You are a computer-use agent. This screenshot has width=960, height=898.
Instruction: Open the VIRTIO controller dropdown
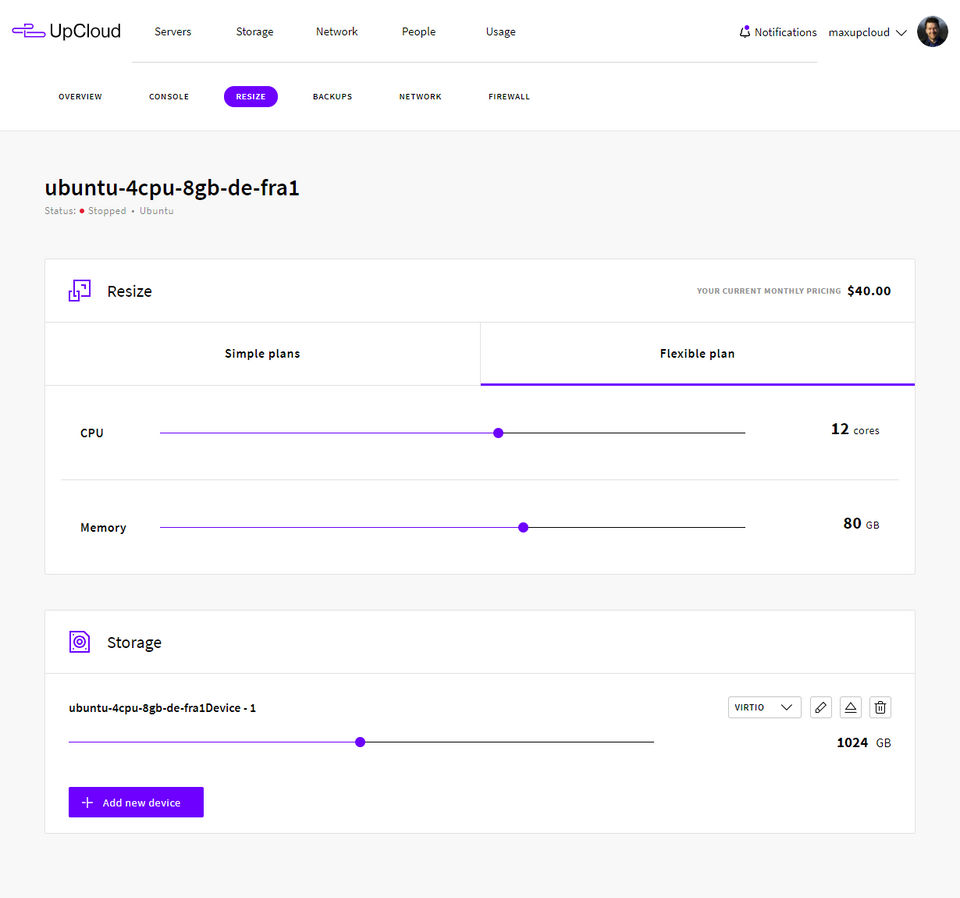[764, 707]
